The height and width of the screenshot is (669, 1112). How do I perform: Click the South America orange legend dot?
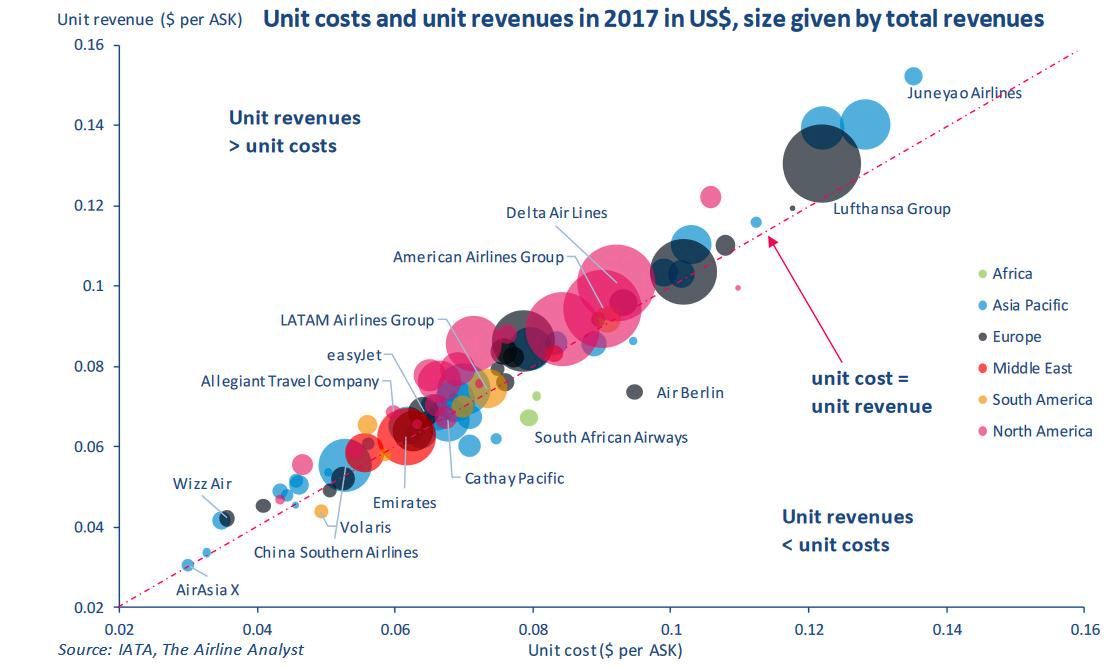pyautogui.click(x=981, y=400)
